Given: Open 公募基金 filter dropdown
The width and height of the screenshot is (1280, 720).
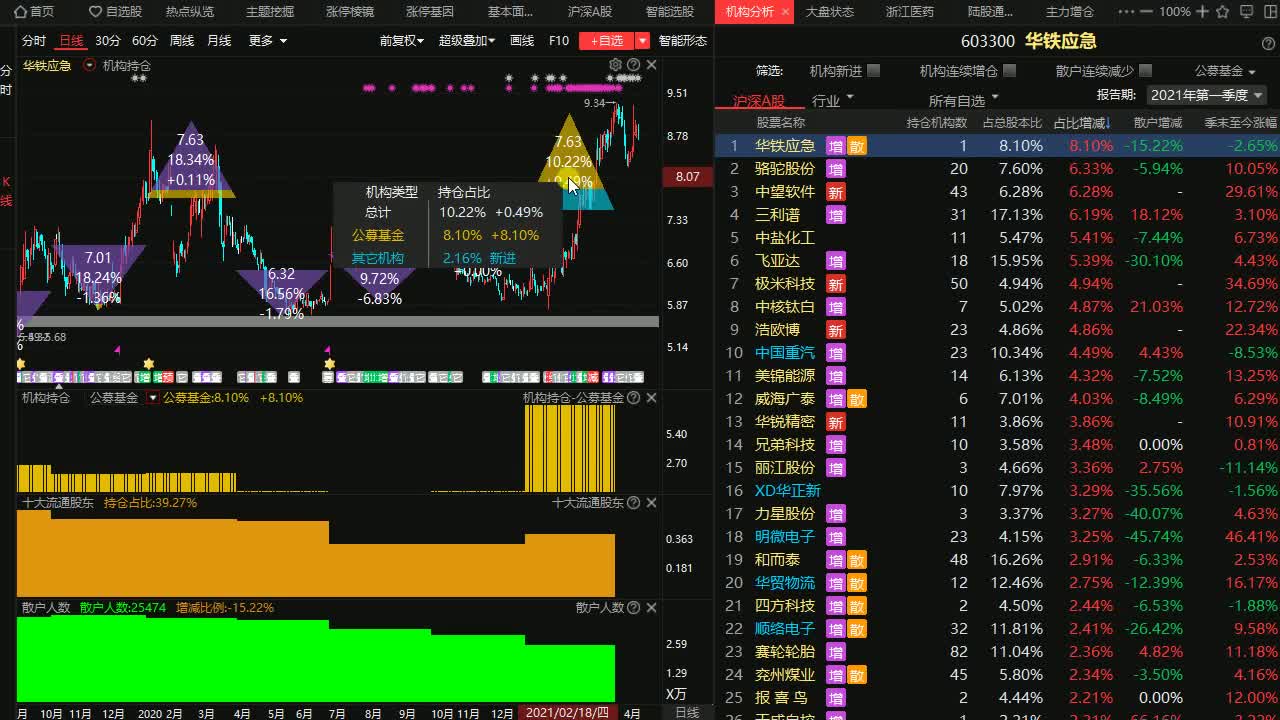Looking at the screenshot, I should pos(1225,71).
